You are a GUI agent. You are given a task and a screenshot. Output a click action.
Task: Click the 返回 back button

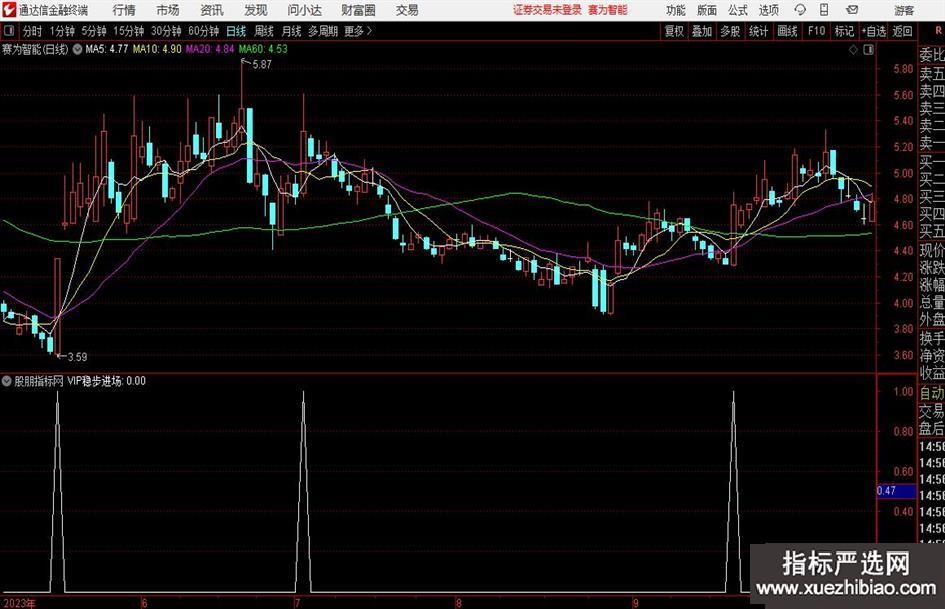tap(902, 31)
